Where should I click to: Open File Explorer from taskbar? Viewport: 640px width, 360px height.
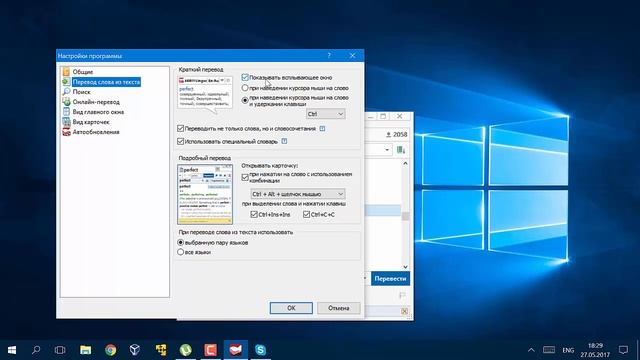click(85, 350)
